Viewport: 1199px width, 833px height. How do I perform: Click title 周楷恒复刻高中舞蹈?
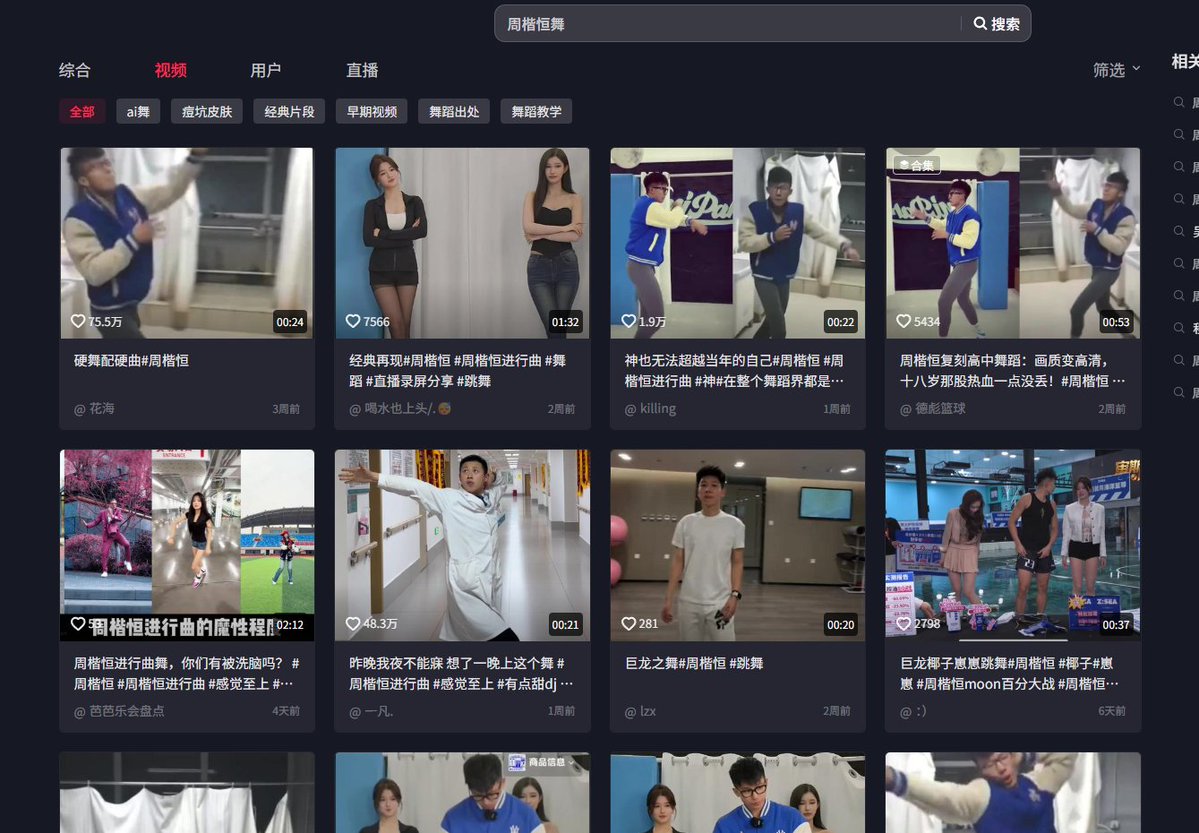[1012, 370]
